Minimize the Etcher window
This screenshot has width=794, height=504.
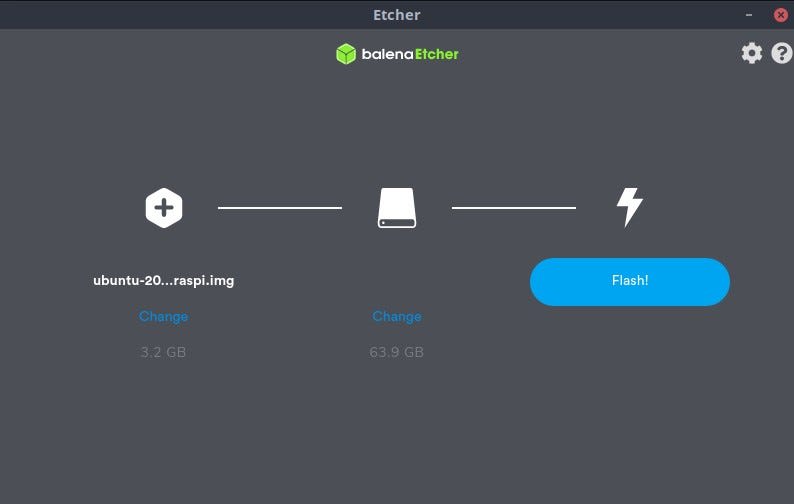748,15
